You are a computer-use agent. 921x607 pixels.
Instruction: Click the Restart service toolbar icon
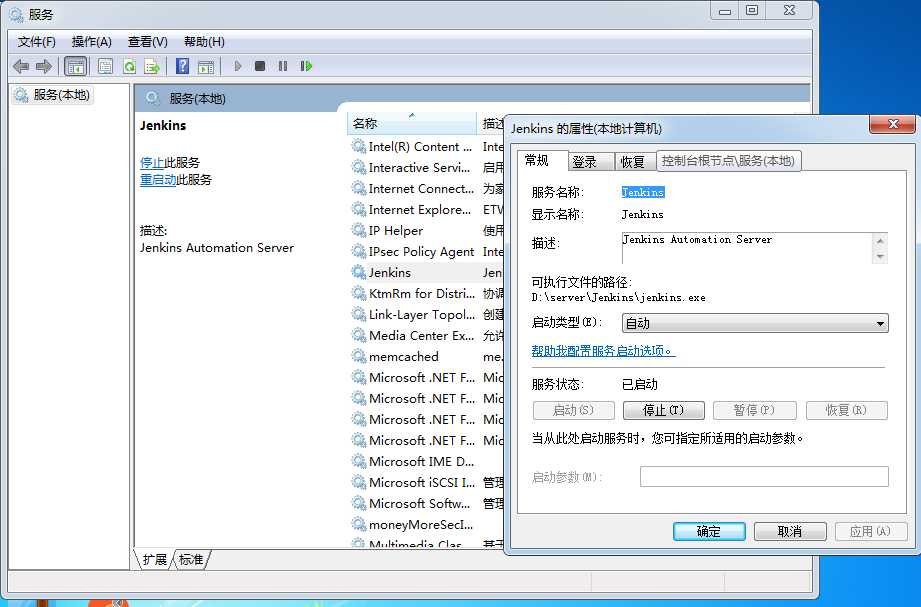pyautogui.click(x=306, y=66)
